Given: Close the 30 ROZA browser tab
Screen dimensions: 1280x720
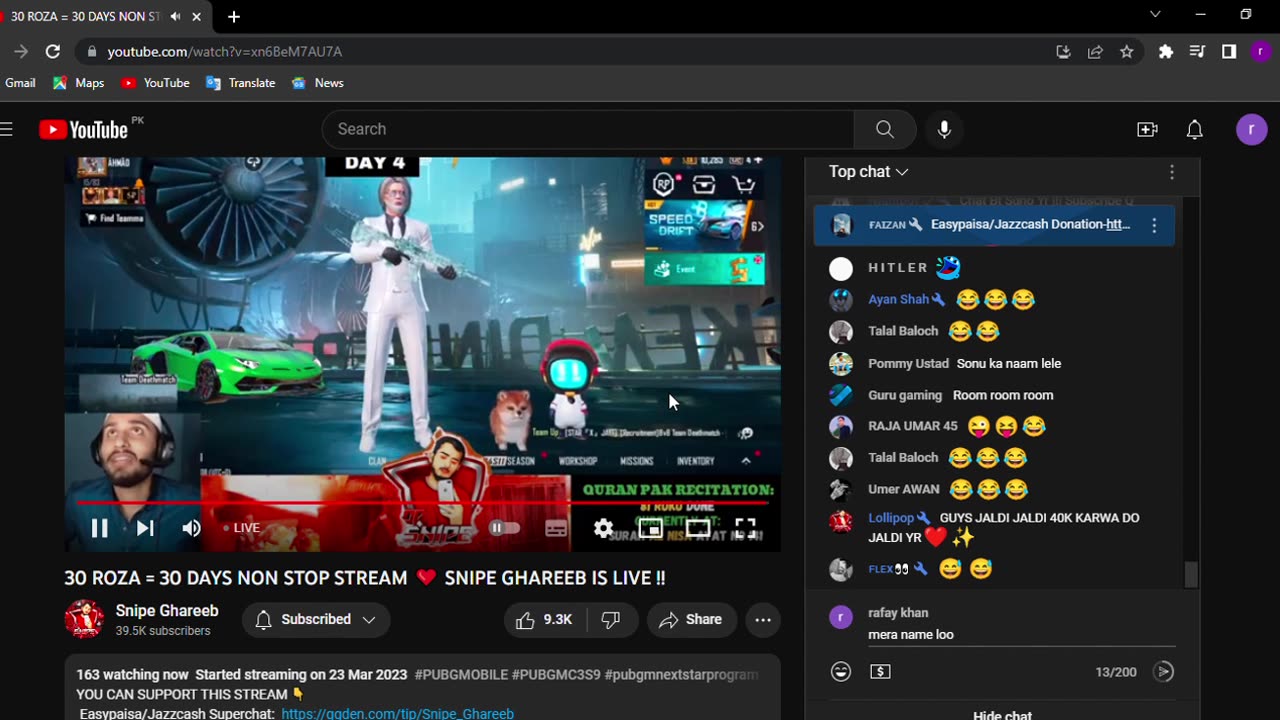Looking at the screenshot, I should 197,17.
